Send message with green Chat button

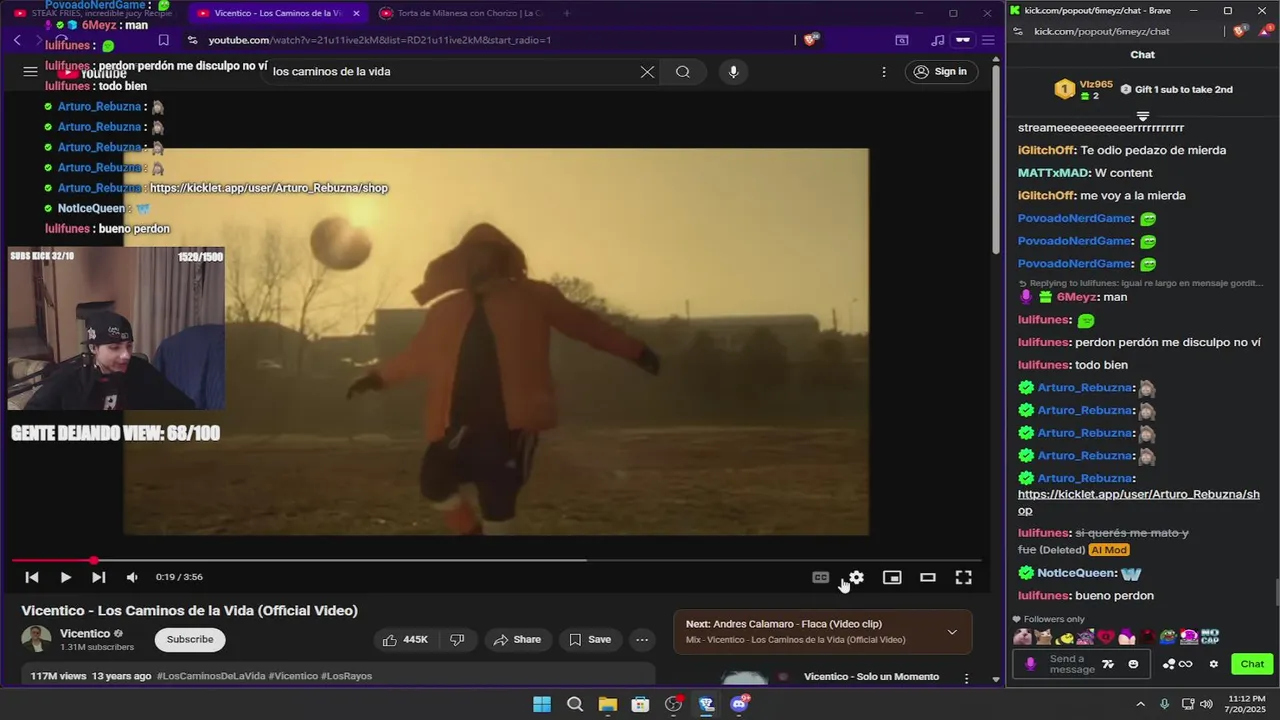tap(1252, 664)
